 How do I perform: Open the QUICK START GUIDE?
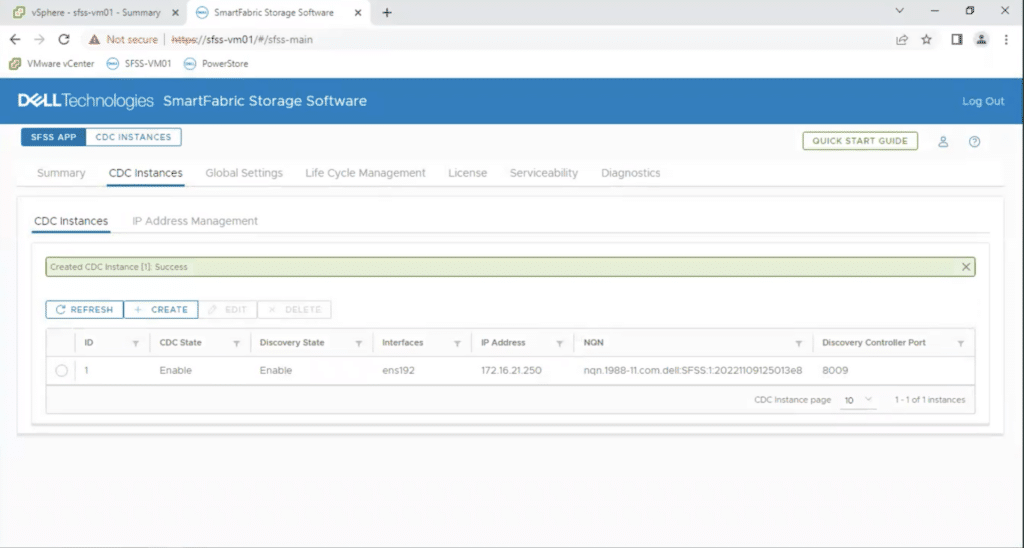coord(860,140)
